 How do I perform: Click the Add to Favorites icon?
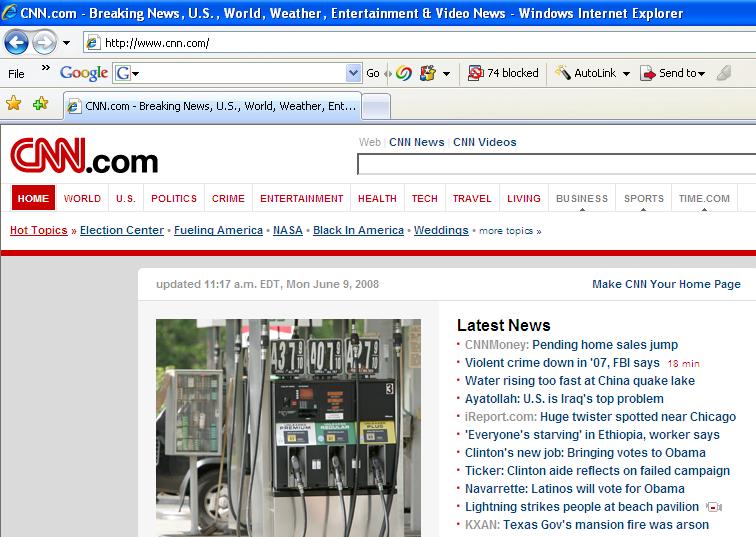pyautogui.click(x=40, y=104)
